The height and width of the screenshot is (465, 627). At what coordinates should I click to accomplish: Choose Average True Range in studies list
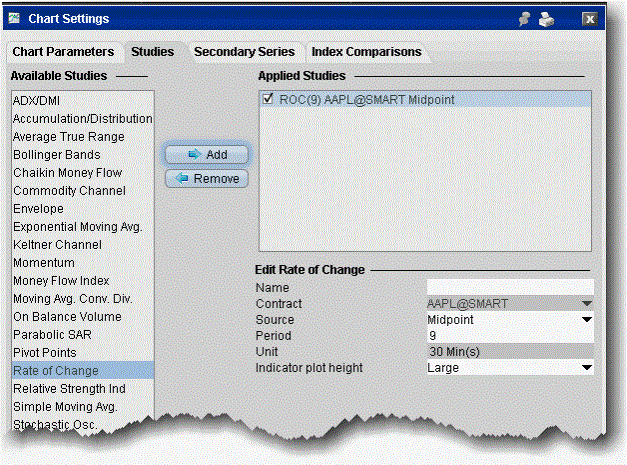pyautogui.click(x=68, y=137)
